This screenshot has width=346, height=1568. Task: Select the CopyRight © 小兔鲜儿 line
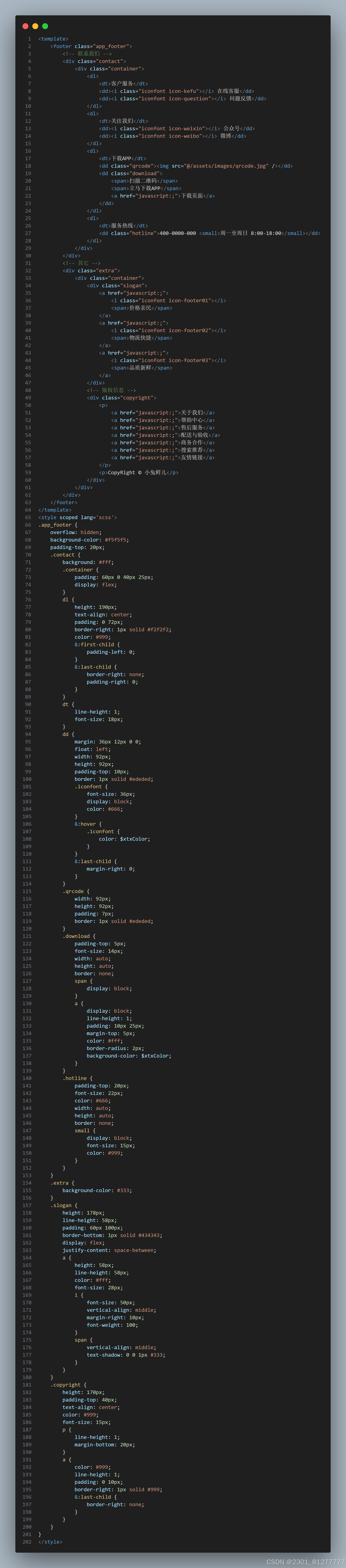(139, 472)
